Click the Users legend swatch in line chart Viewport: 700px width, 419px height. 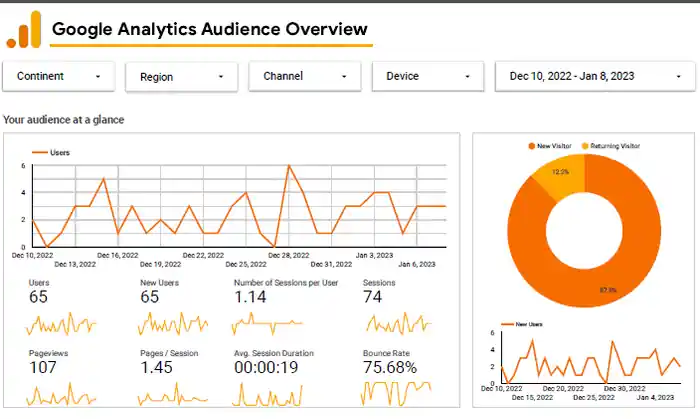40,153
